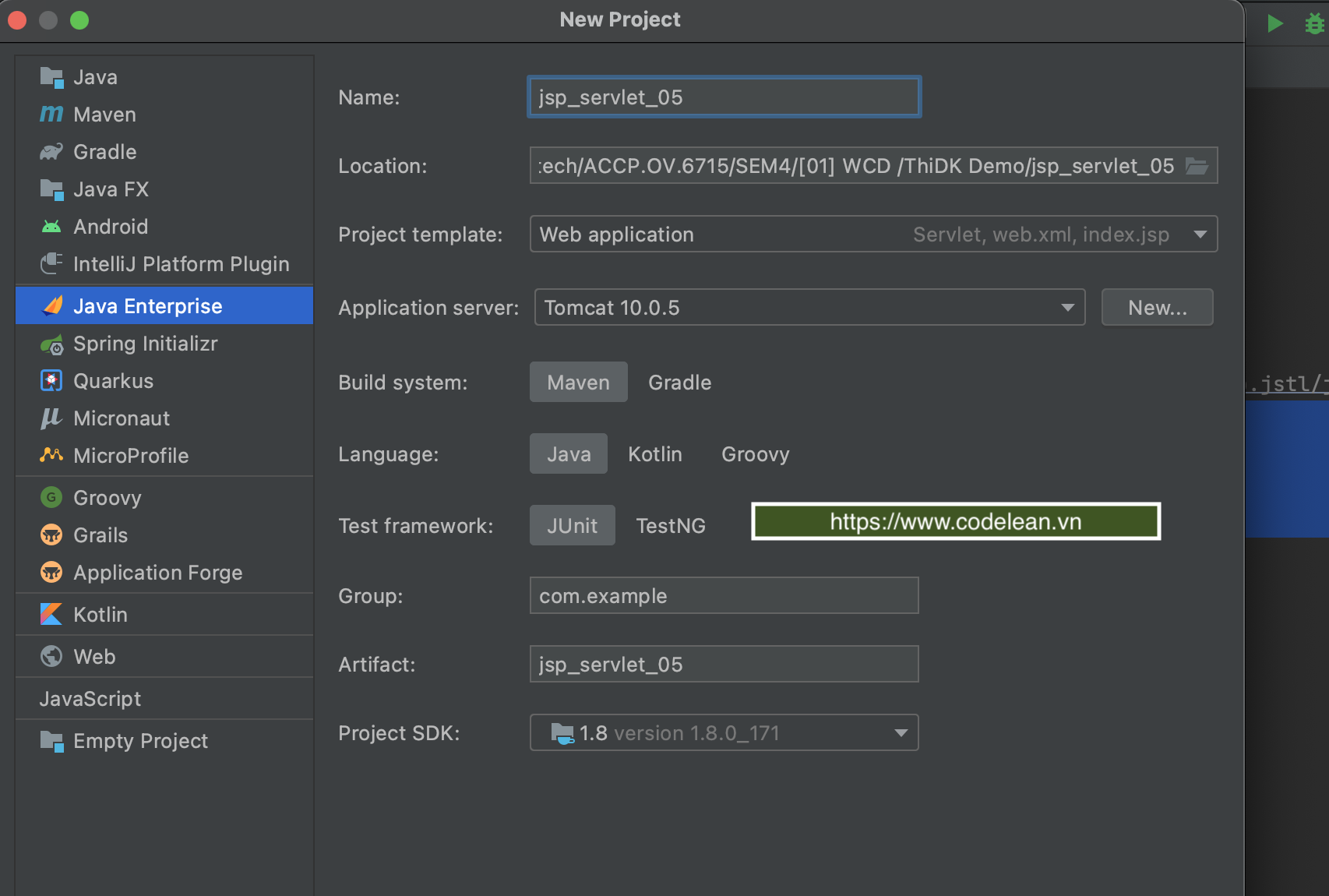This screenshot has width=1329, height=896.
Task: Select the Java Enterprise generator icon
Action: point(51,305)
